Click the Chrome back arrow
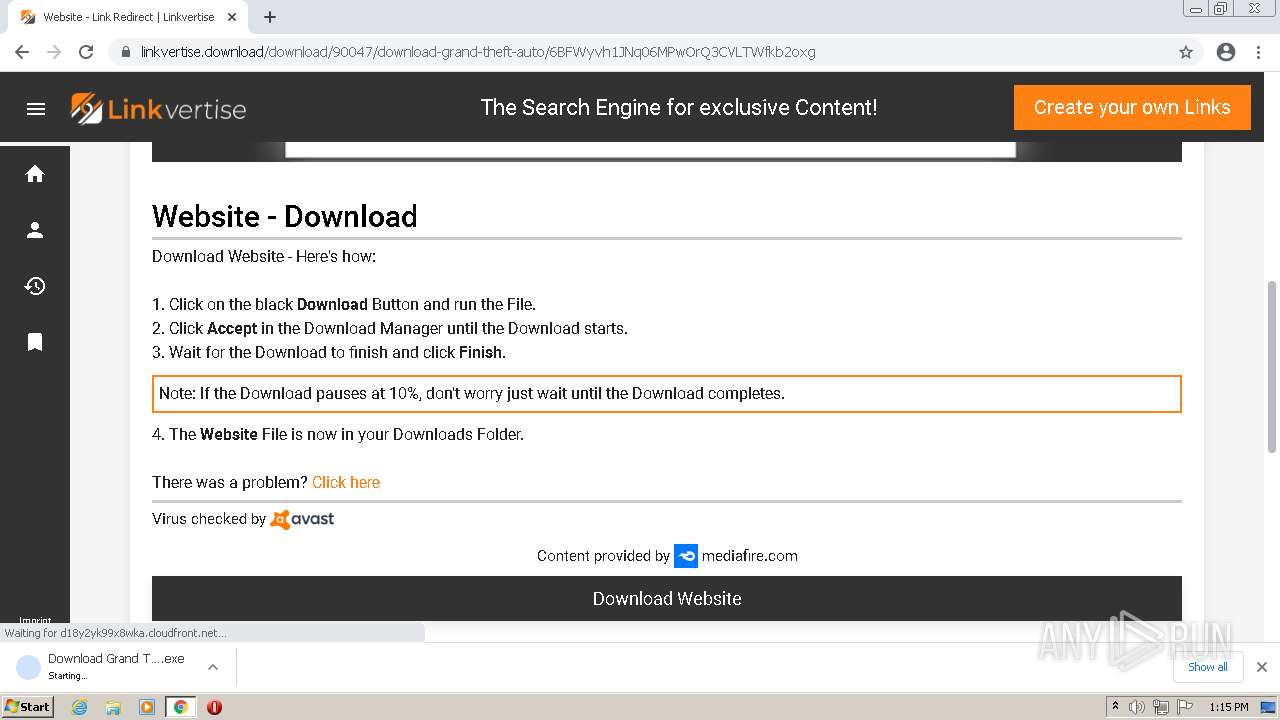The image size is (1280, 720). pos(22,52)
